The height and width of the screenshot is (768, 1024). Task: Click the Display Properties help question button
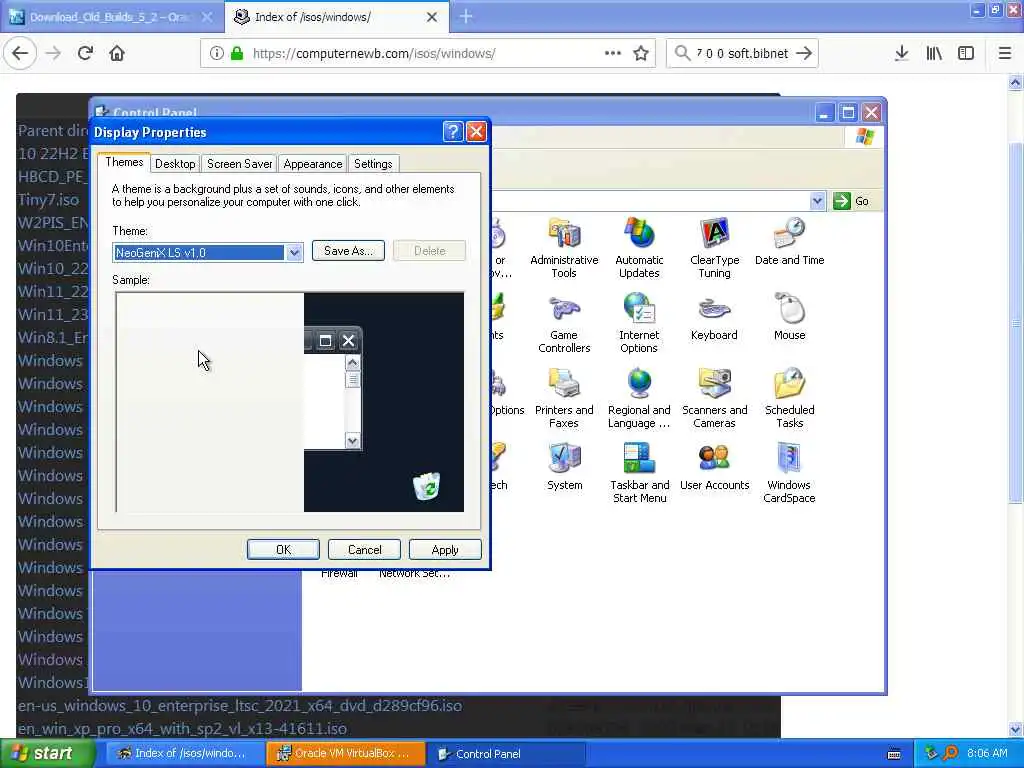coord(453,132)
